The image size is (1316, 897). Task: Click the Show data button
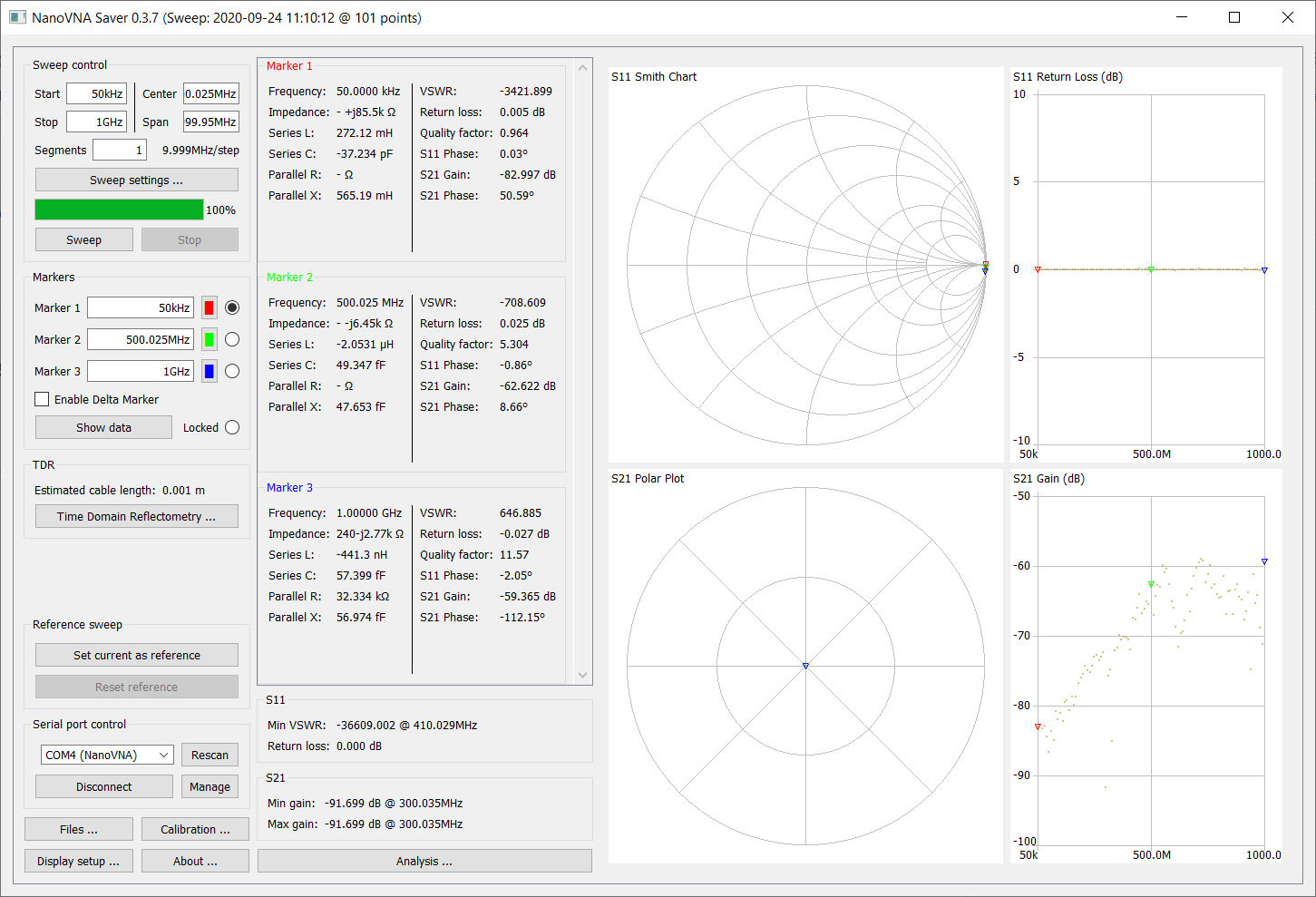pos(103,427)
